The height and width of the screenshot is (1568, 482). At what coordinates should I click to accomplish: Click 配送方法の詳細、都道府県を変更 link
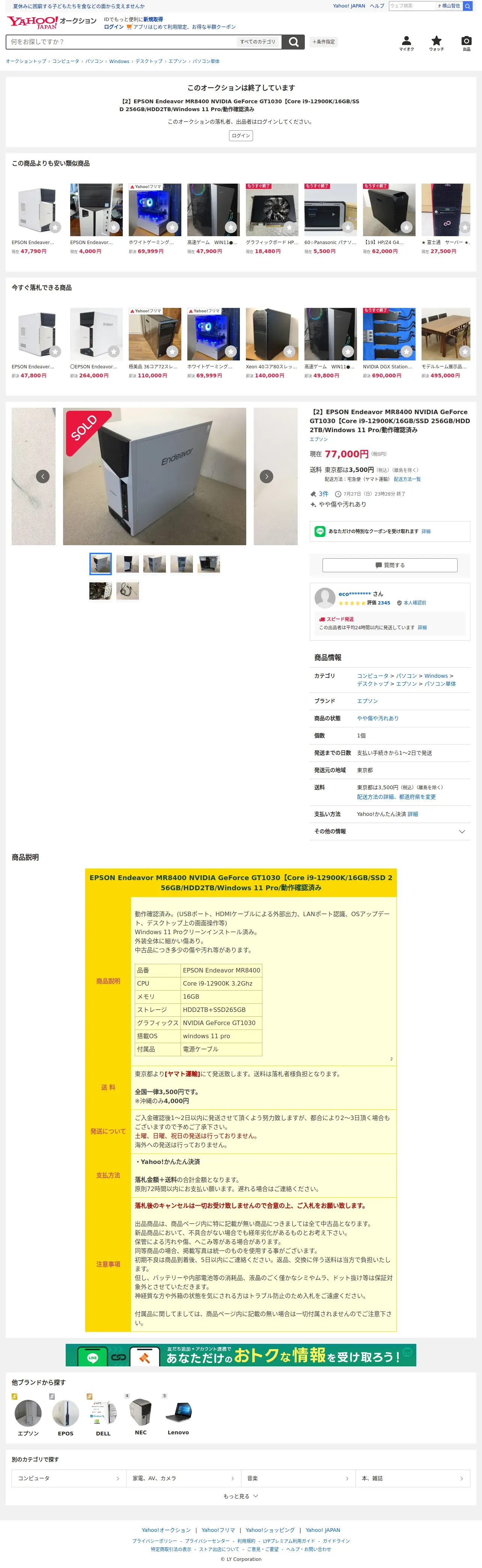click(396, 797)
